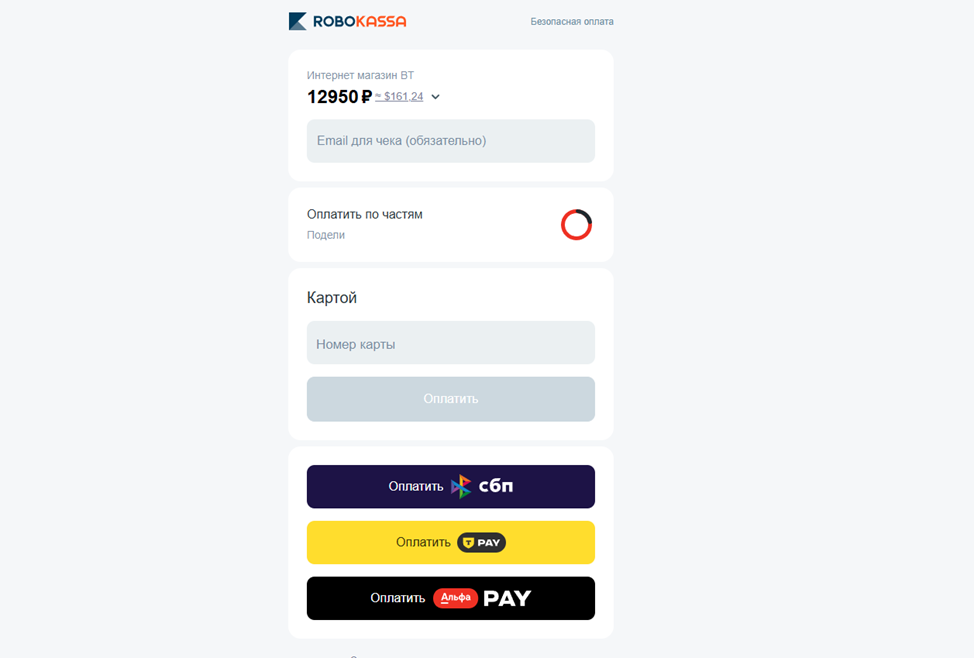Click the T-Pay badge icon

click(481, 542)
